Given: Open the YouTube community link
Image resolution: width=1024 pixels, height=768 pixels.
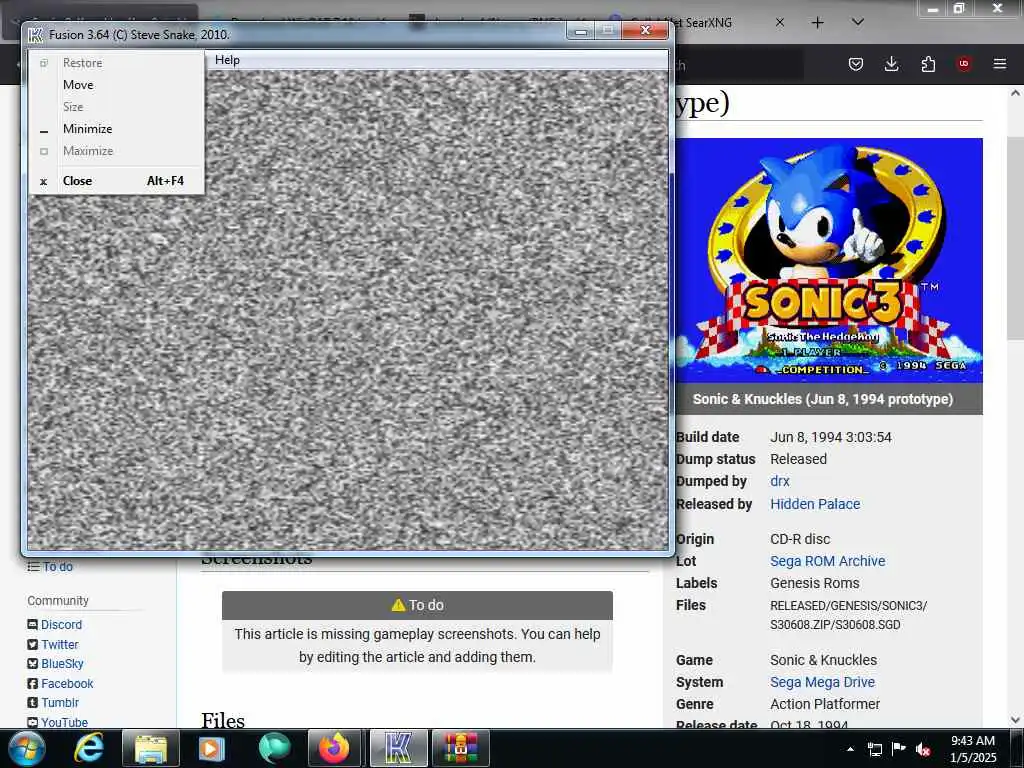Looking at the screenshot, I should click(x=64, y=722).
